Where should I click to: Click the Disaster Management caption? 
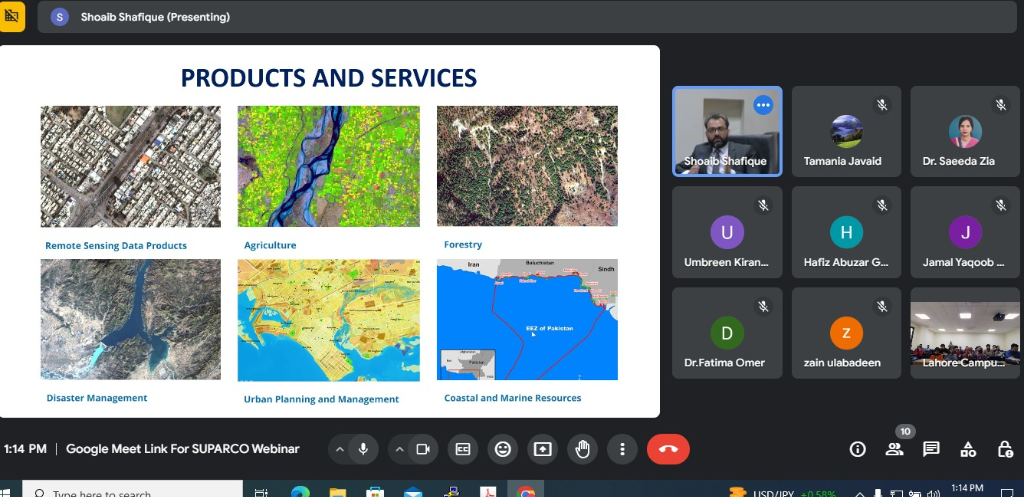pos(97,398)
